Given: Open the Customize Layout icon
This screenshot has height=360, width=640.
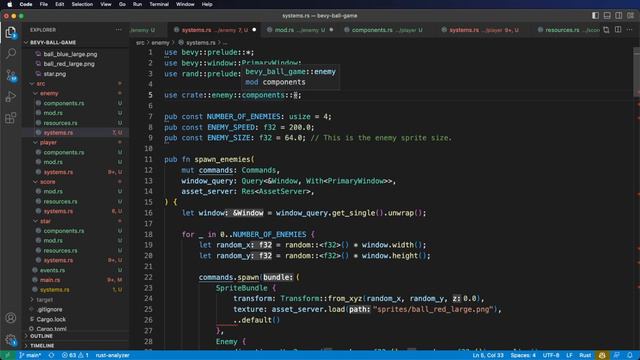Looking at the screenshot, I should tap(631, 16).
